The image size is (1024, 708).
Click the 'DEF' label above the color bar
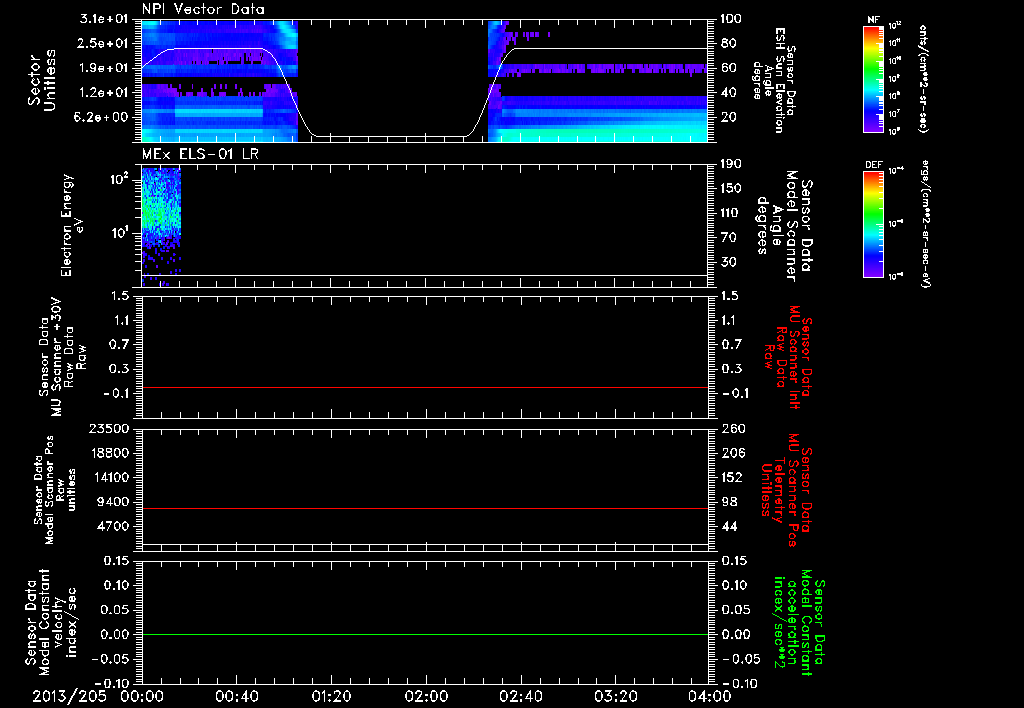pyautogui.click(x=873, y=165)
